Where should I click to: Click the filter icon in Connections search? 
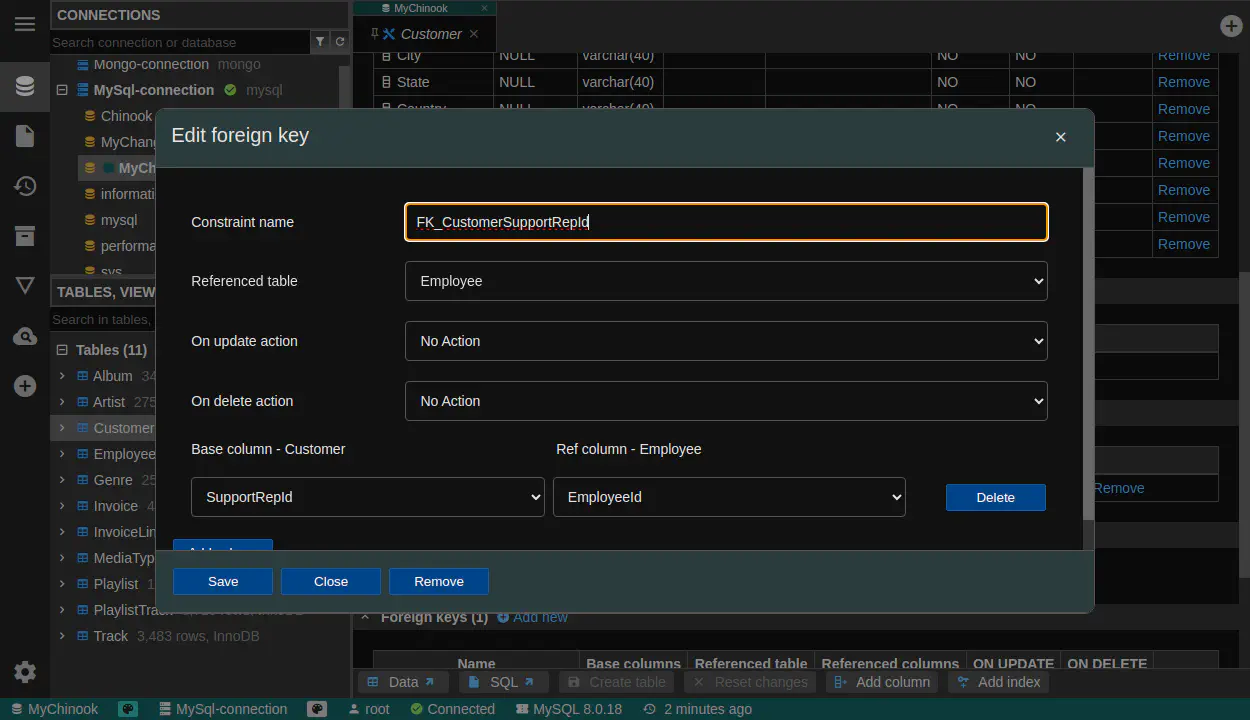pos(320,42)
